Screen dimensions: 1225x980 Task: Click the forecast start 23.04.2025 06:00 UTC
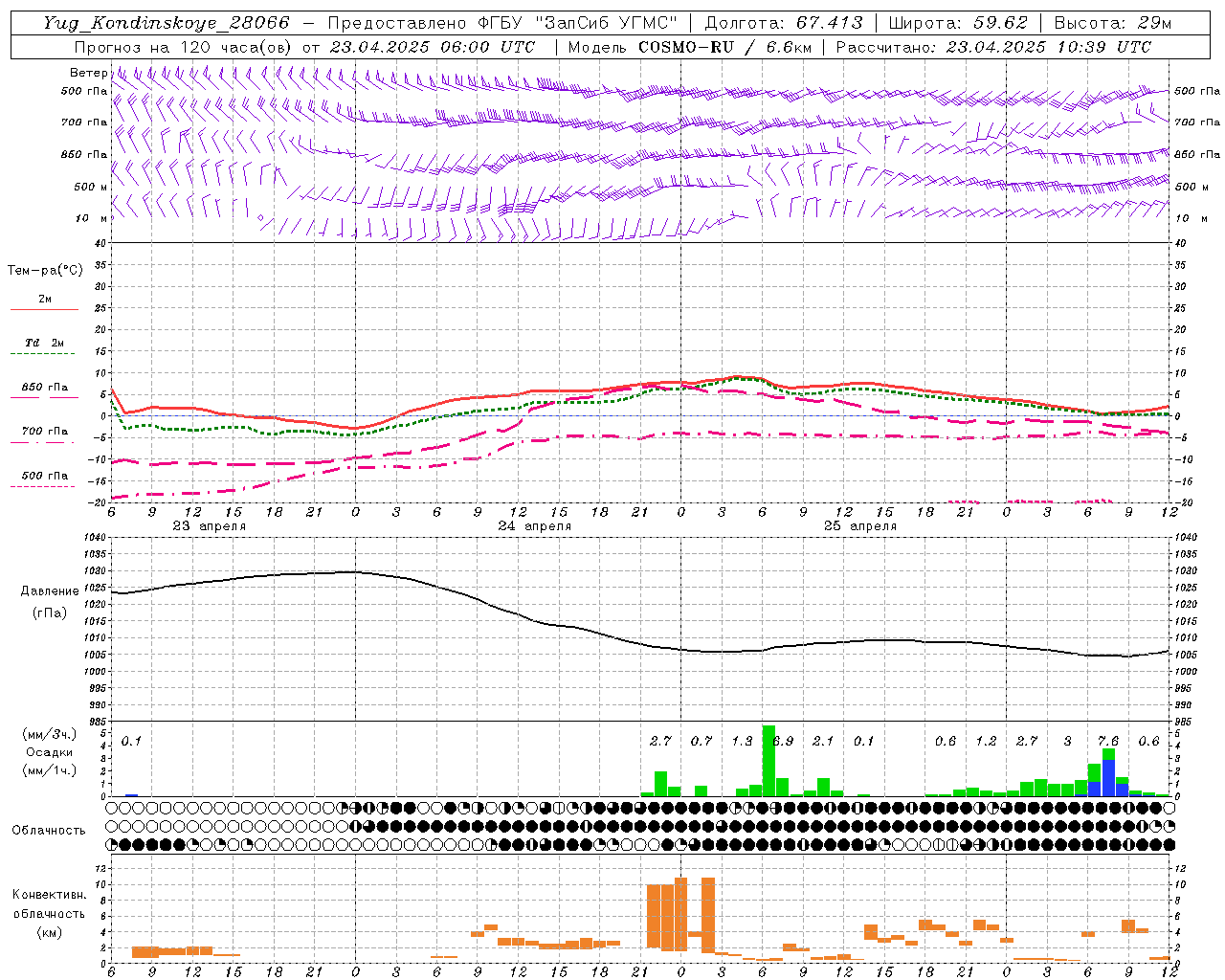pos(432,47)
